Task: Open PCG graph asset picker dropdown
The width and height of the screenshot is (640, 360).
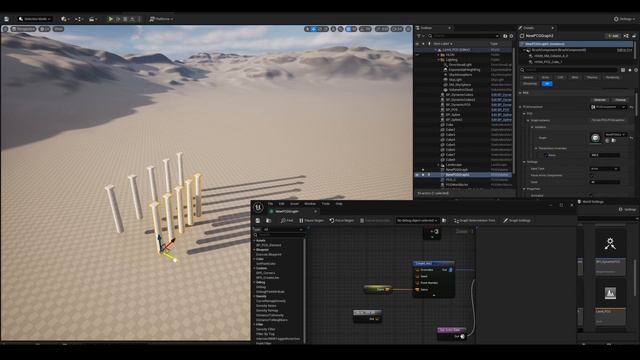Action: (615, 134)
